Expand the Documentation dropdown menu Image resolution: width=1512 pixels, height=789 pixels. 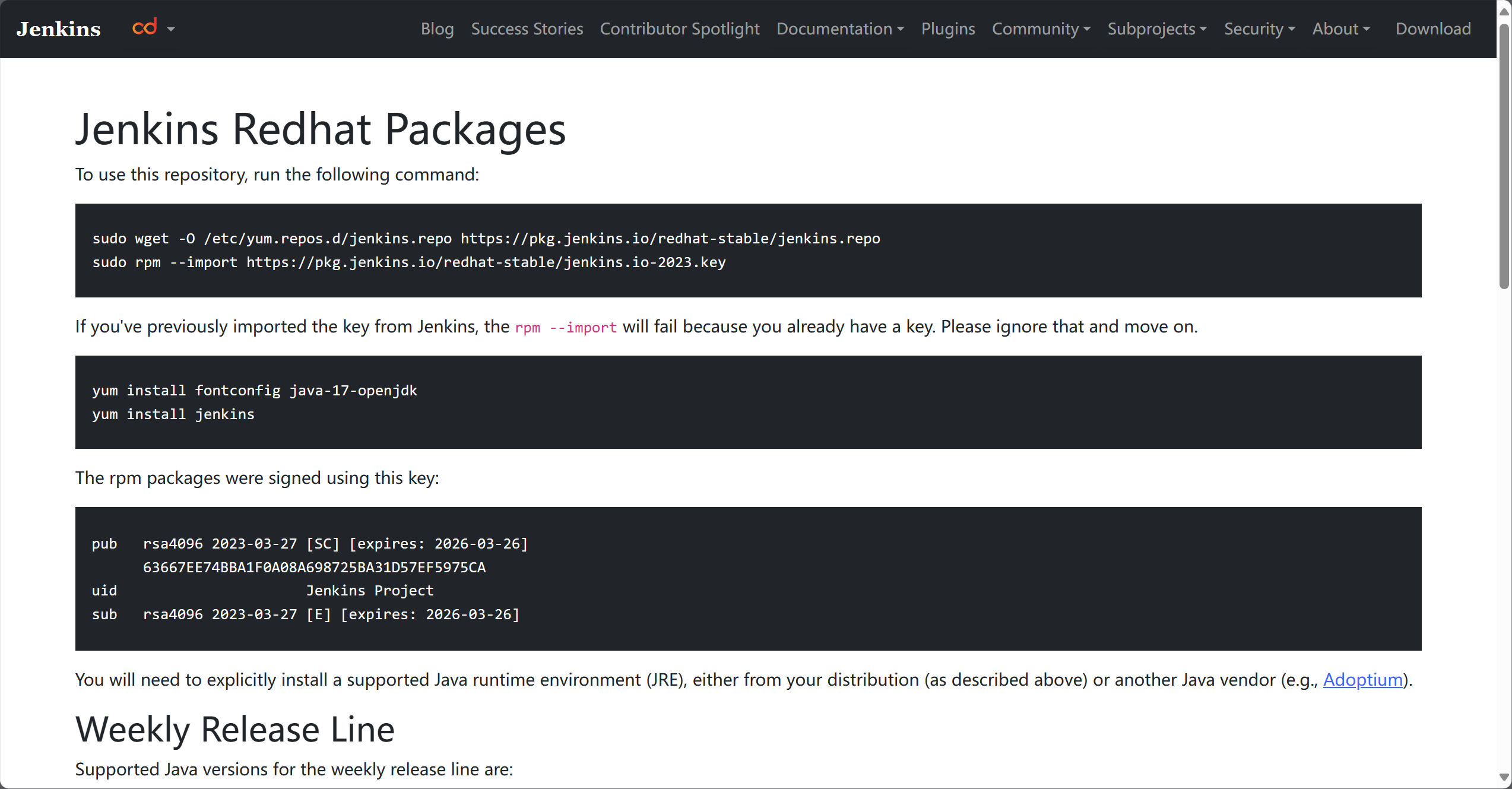pos(839,28)
